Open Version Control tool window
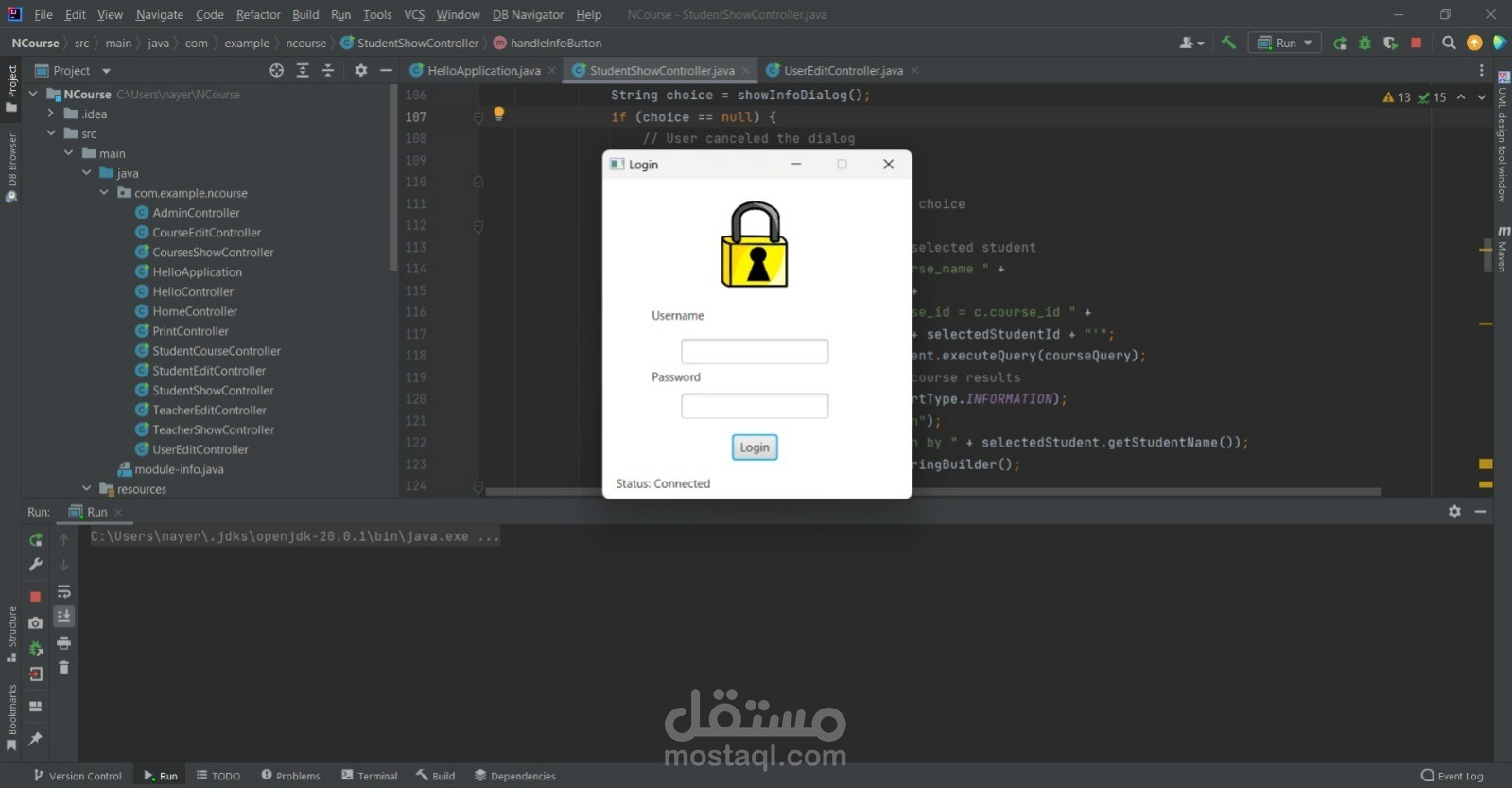1512x788 pixels. [x=78, y=776]
